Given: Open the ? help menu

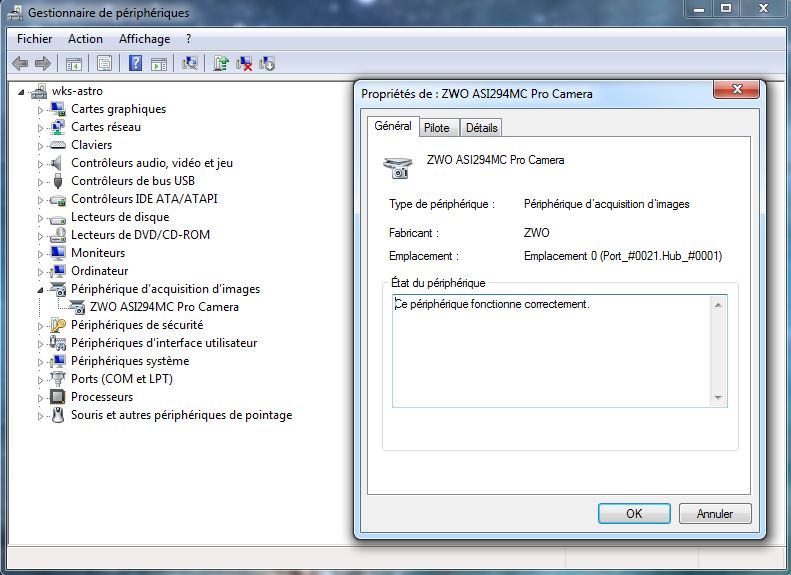Looking at the screenshot, I should pyautogui.click(x=189, y=39).
